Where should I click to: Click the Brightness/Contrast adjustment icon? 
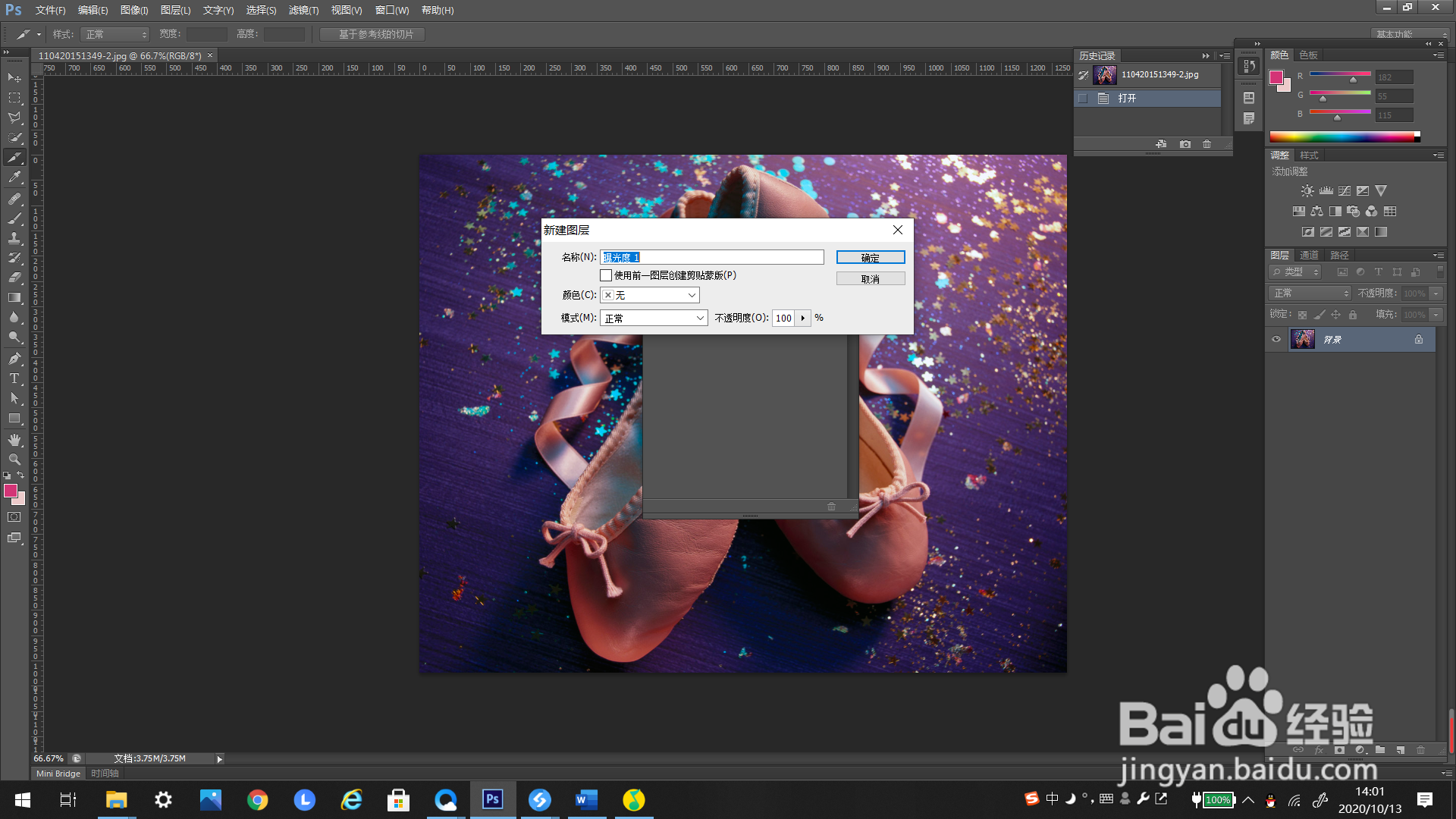[1307, 191]
